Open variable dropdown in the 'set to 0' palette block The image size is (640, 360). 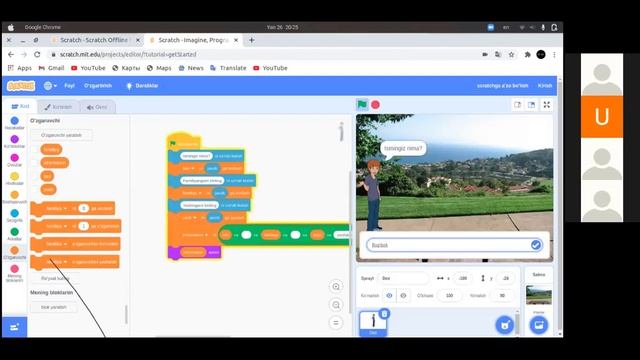point(57,208)
